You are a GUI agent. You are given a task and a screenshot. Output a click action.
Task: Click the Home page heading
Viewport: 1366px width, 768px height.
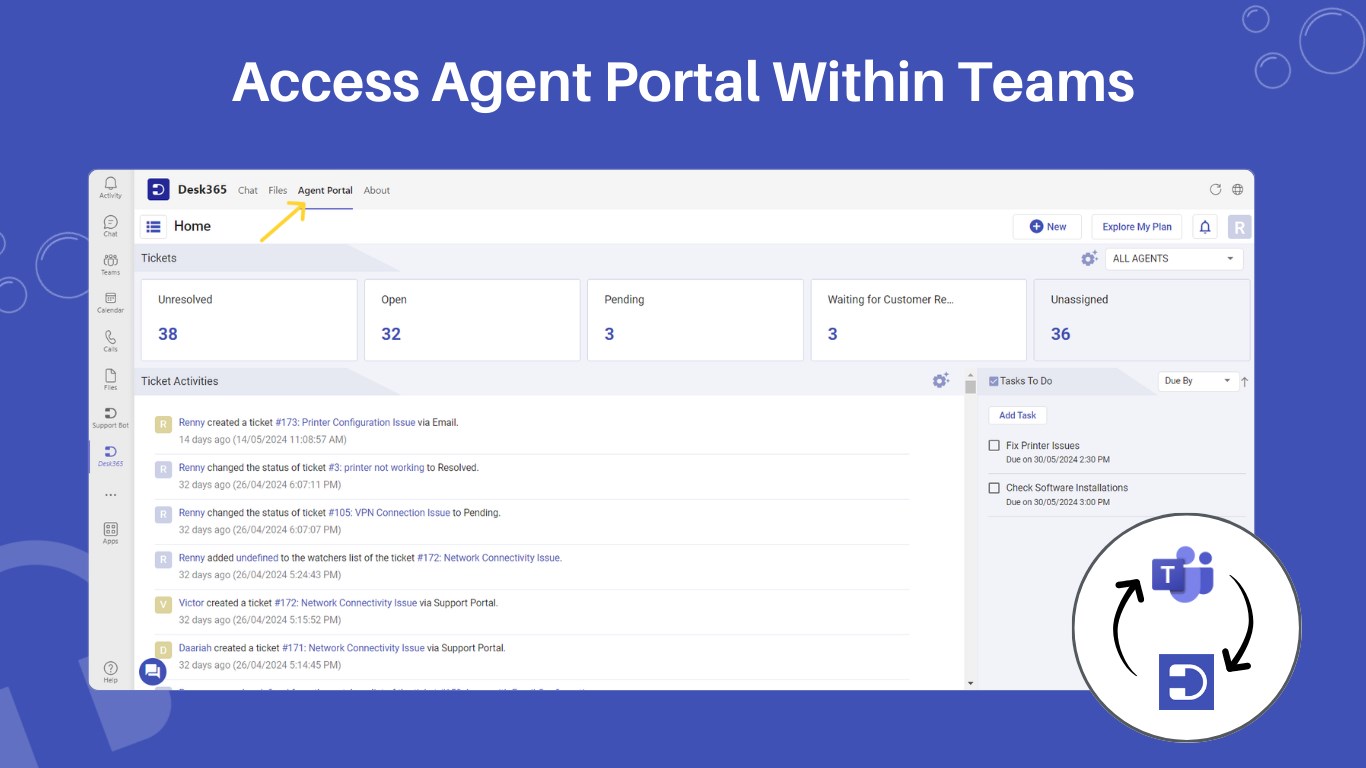point(192,226)
